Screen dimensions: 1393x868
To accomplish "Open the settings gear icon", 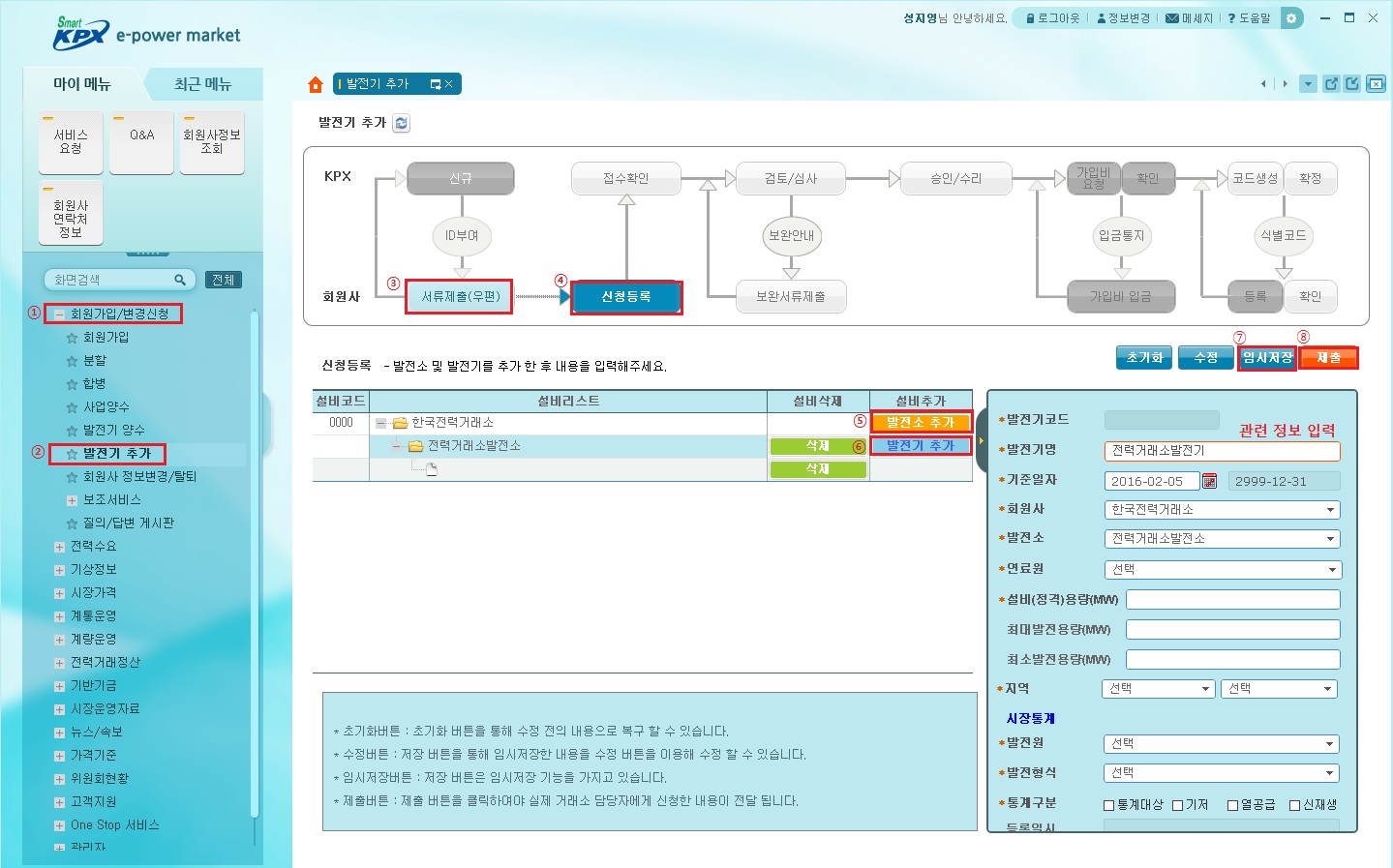I will pos(1291,18).
